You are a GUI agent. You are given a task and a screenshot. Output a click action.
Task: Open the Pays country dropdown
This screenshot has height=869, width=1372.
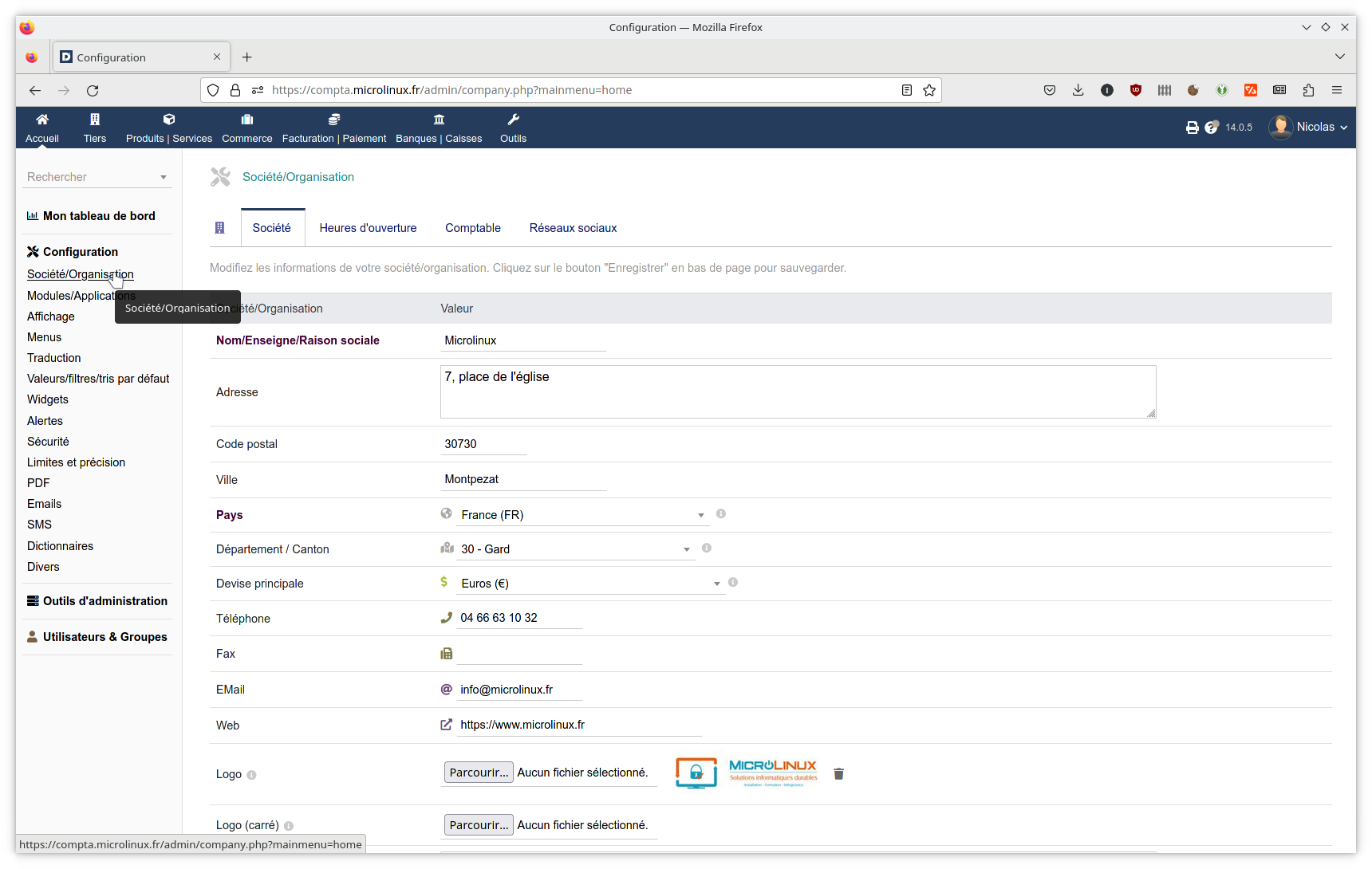582,515
